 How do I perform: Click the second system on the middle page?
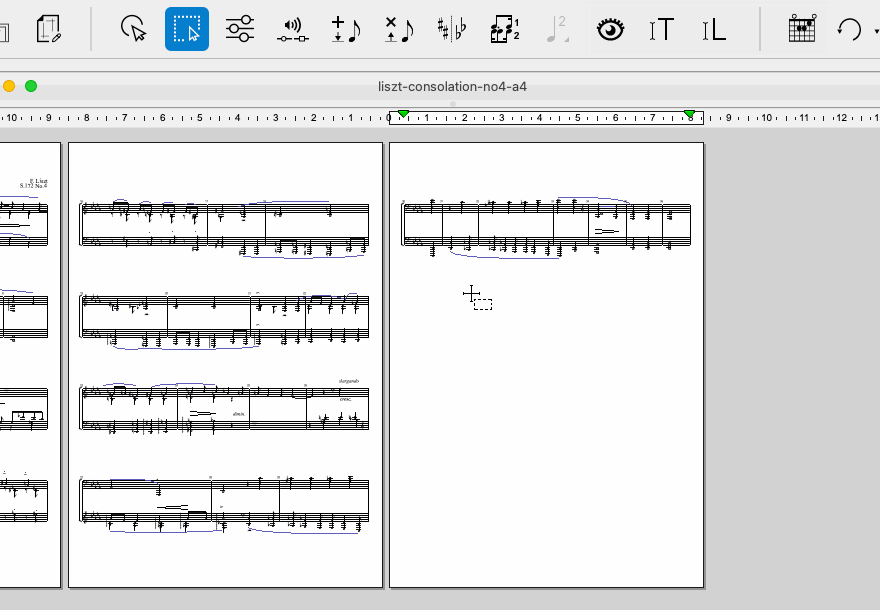[x=224, y=320]
